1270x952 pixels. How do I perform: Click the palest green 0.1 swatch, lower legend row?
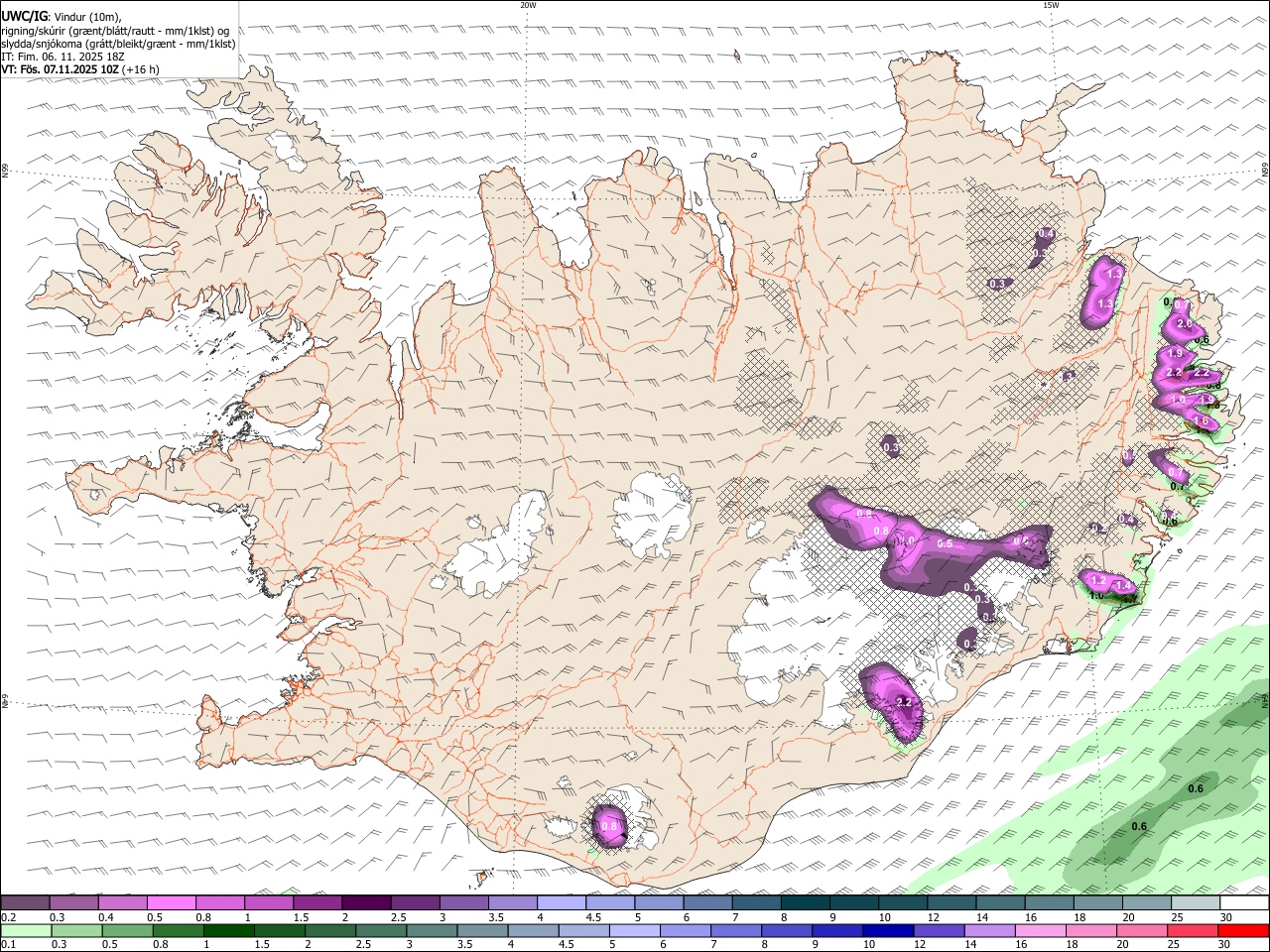(26, 930)
